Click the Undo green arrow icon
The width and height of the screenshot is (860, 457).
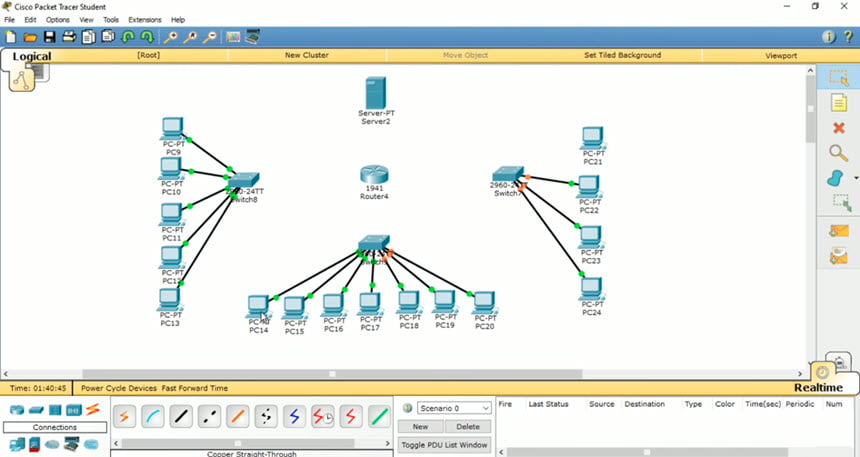click(128, 37)
